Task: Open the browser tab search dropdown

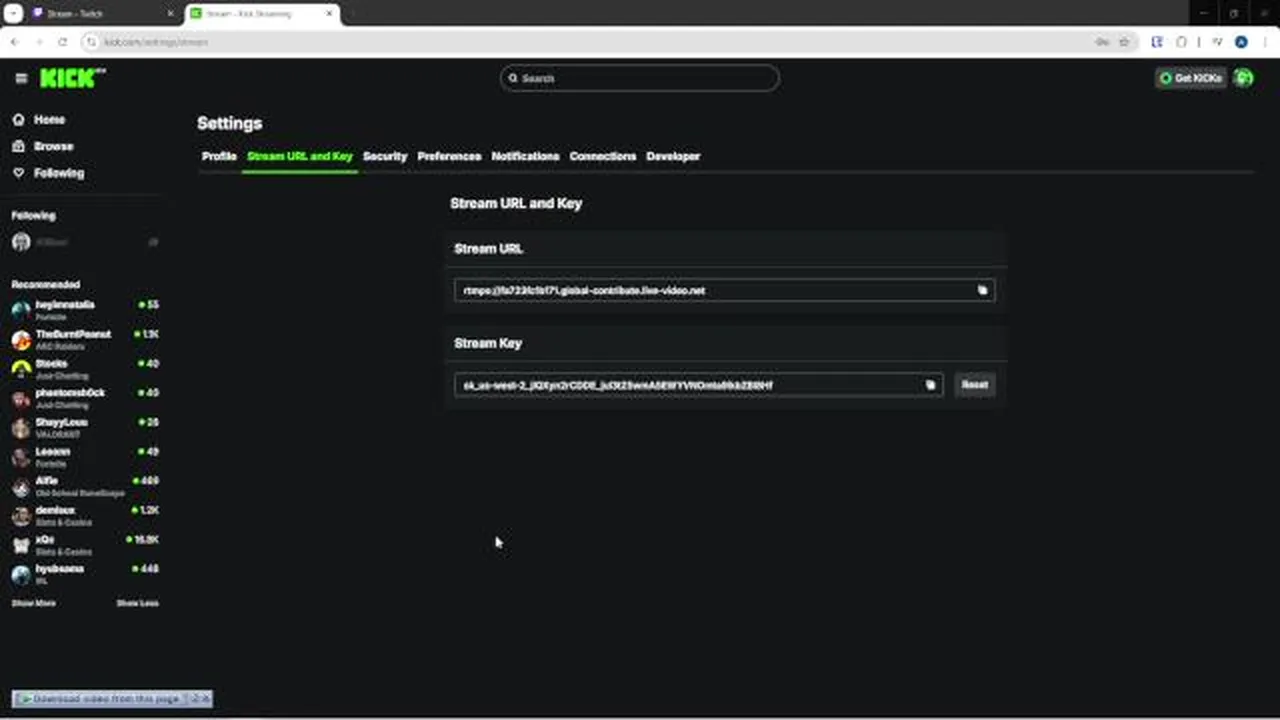Action: coord(13,14)
